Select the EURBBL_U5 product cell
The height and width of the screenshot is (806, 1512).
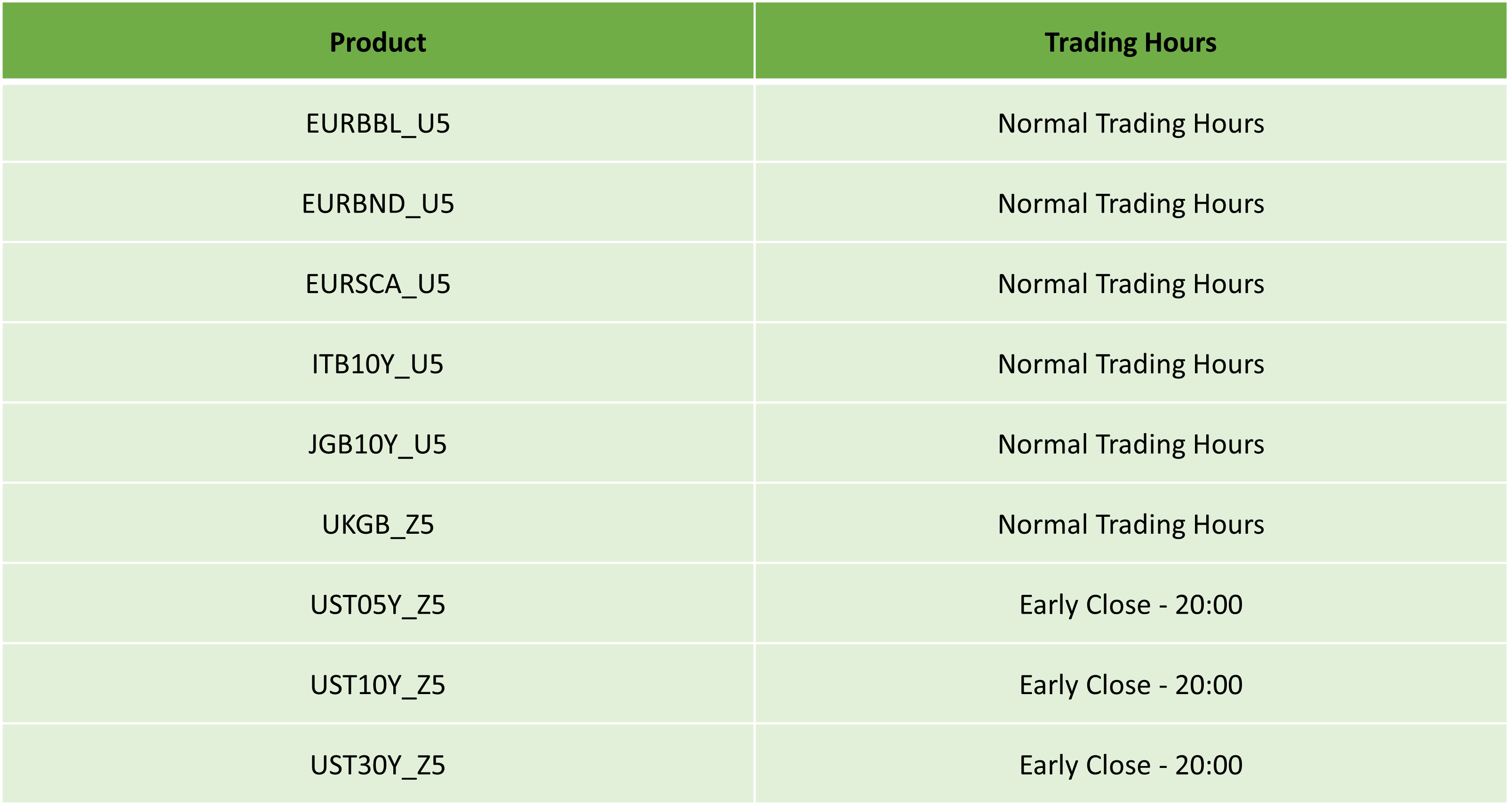[377, 123]
